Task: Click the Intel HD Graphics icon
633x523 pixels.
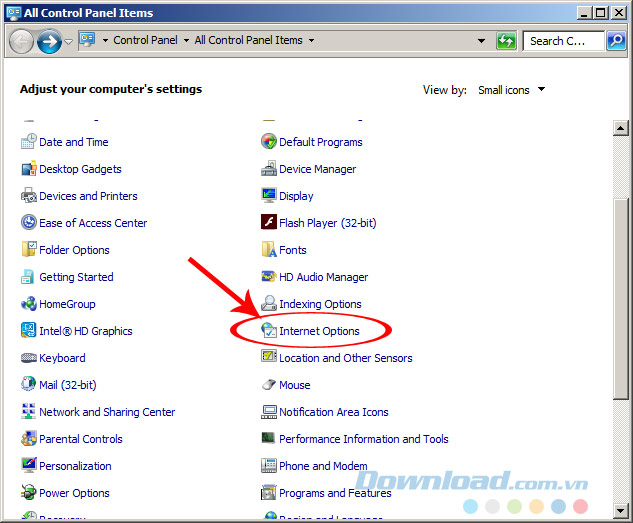Action: click(29, 331)
